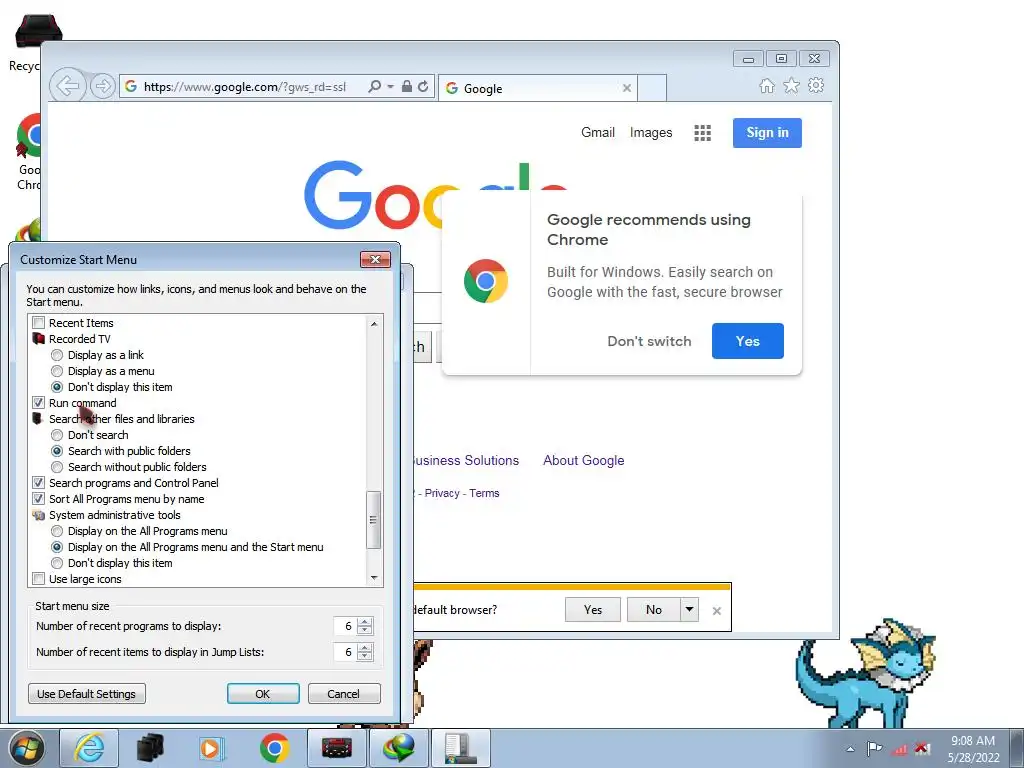Enable the Use large icons checkbox
1024x768 pixels.
pyautogui.click(x=39, y=579)
